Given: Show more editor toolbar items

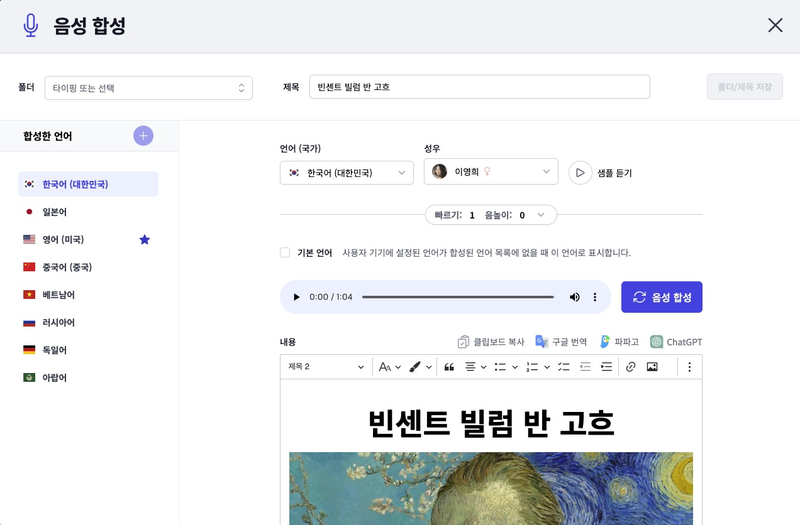Looking at the screenshot, I should coord(689,367).
